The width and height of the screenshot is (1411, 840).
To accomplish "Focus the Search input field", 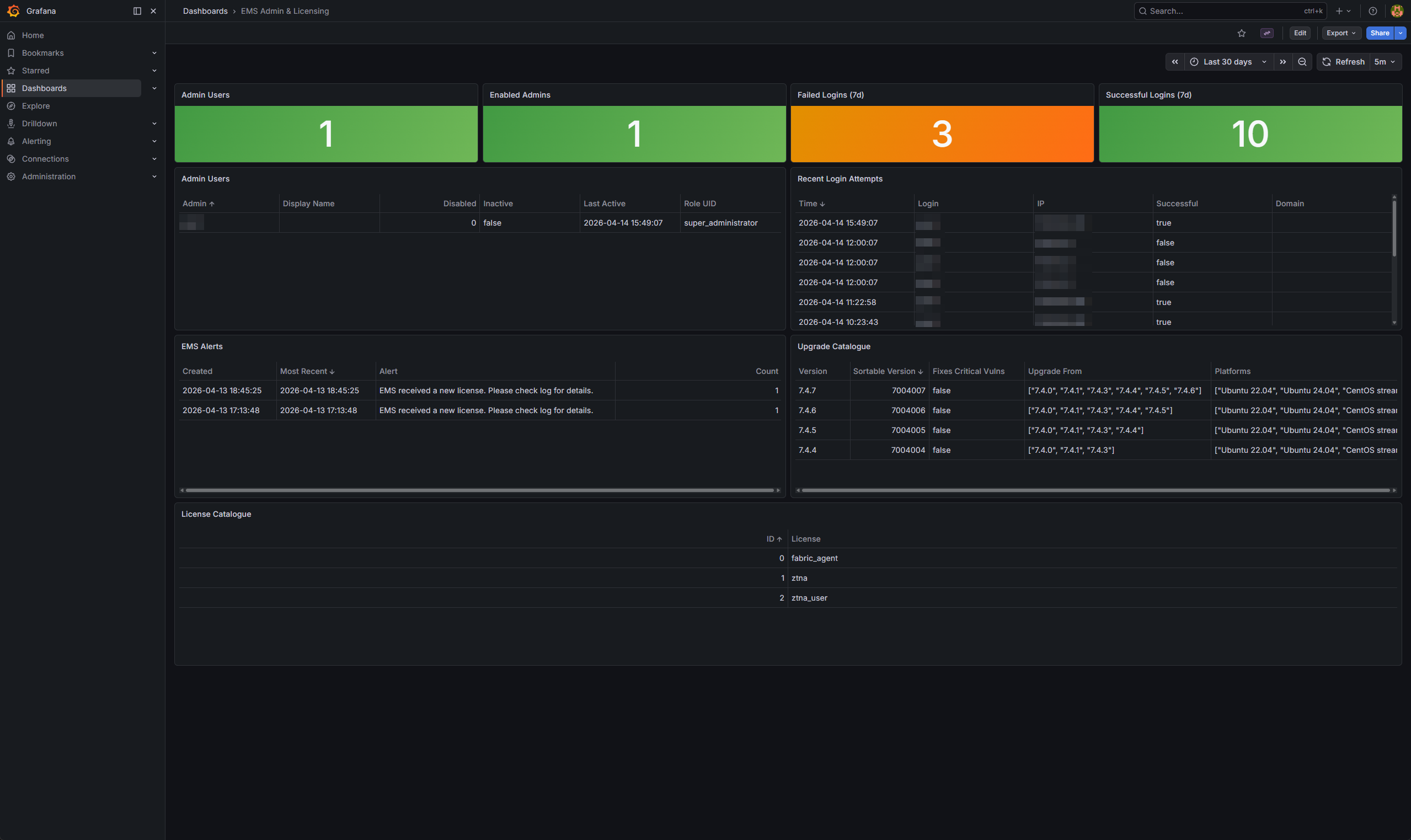I will tap(1230, 10).
